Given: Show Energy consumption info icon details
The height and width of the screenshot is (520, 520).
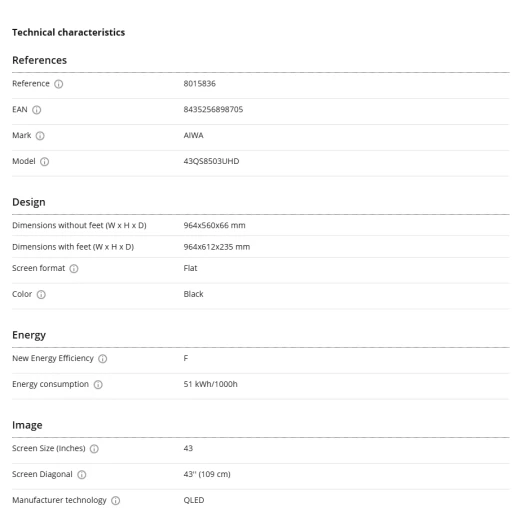Looking at the screenshot, I should click(98, 385).
